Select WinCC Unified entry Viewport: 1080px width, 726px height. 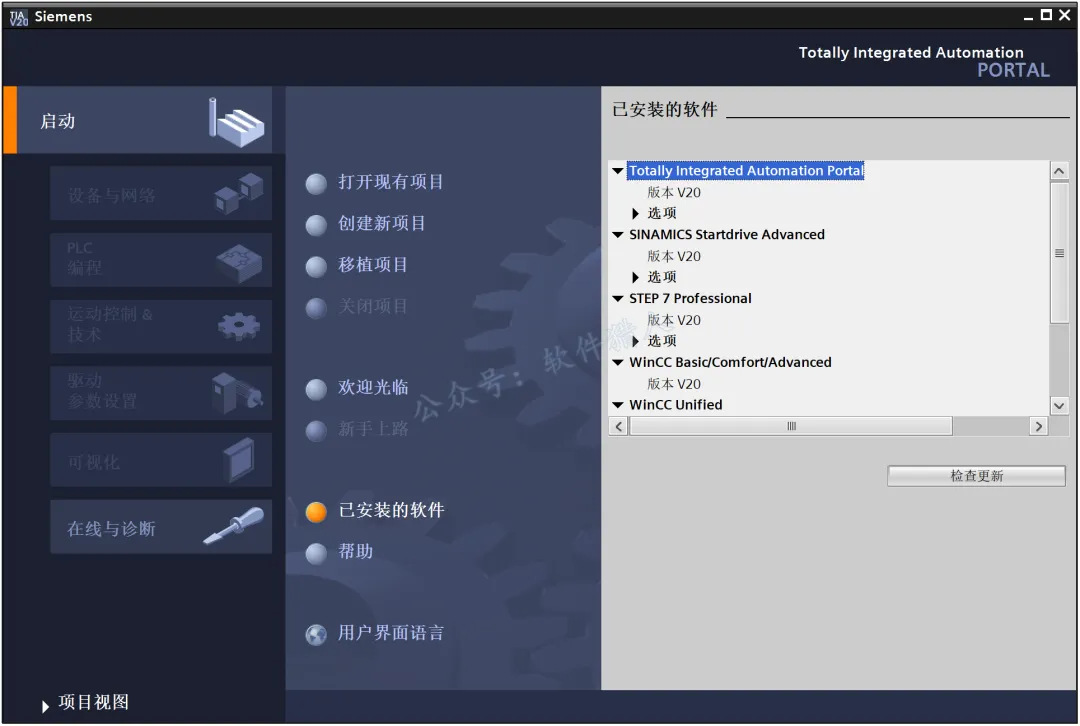pos(676,405)
